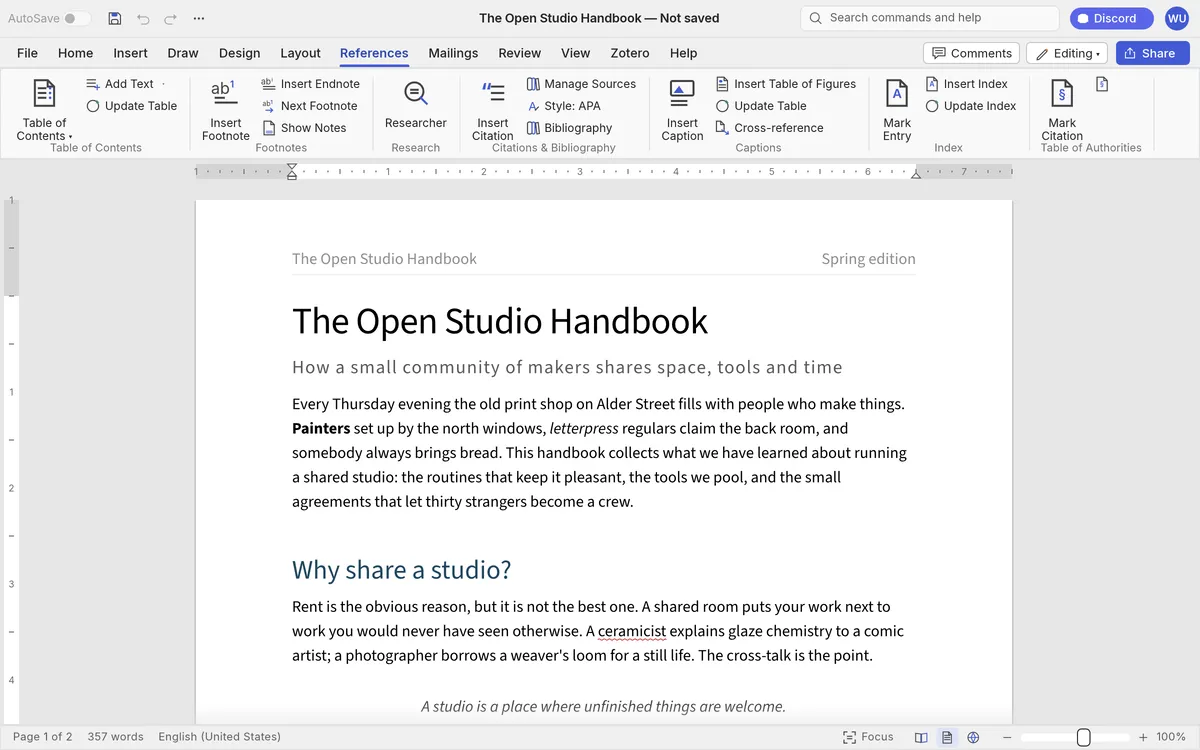This screenshot has width=1200, height=750.
Task: Click Page 1 of 2 in status bar
Action: tap(42, 737)
